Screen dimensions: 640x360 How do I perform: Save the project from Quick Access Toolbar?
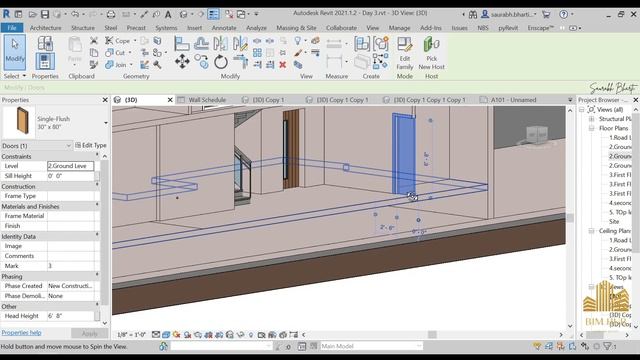click(45, 14)
